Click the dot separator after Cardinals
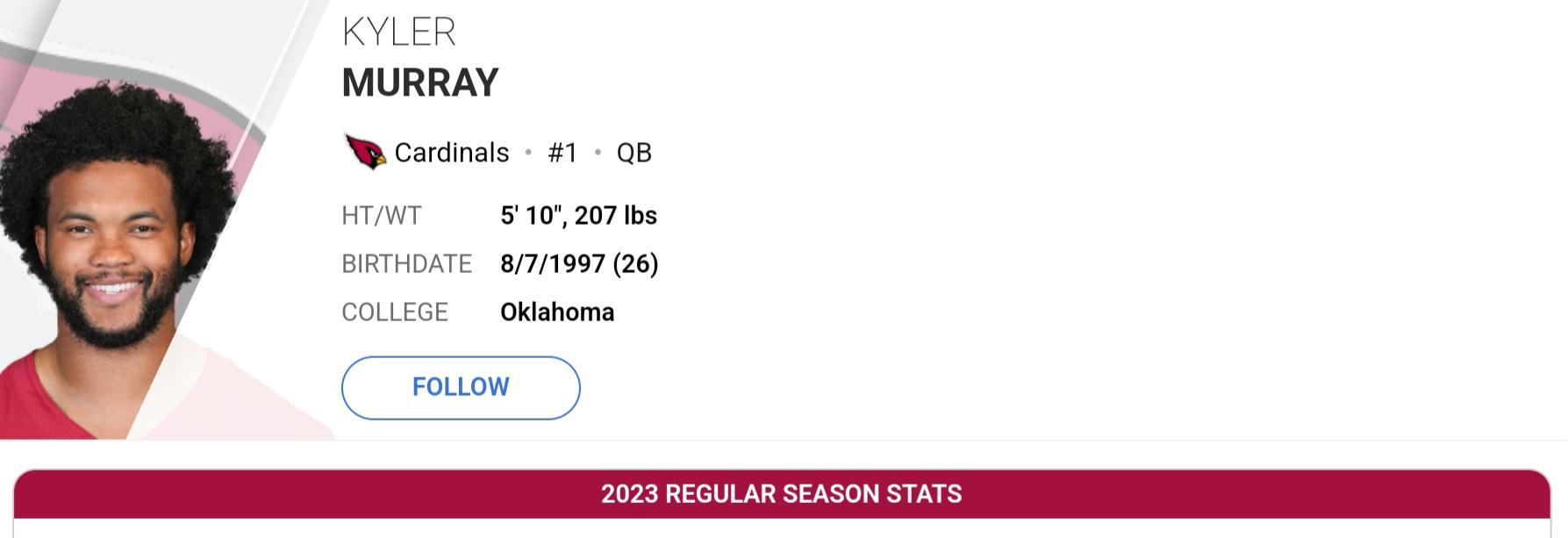Viewport: 1568px width, 538px height. (x=528, y=153)
